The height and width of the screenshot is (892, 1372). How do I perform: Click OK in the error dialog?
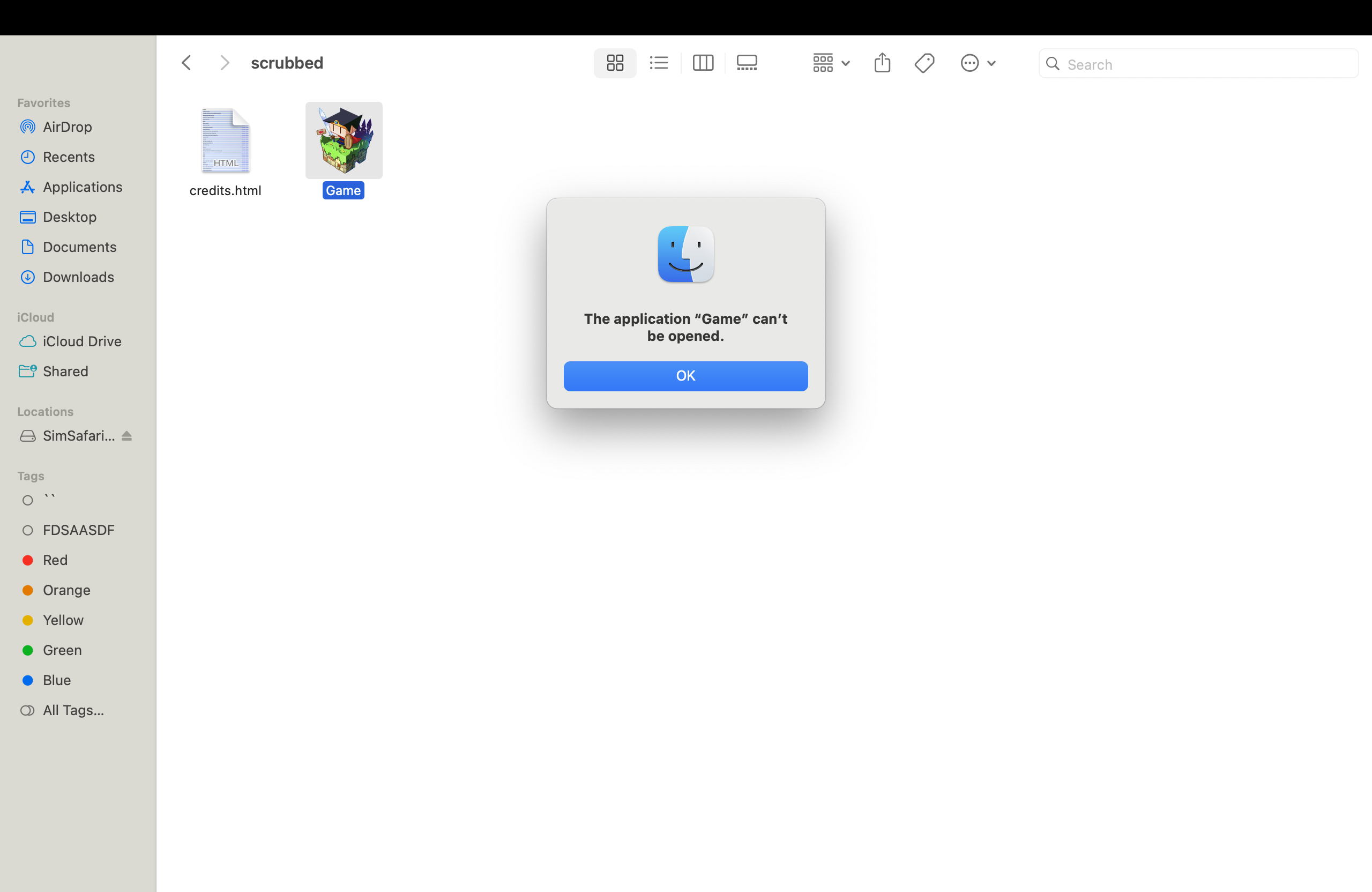pyautogui.click(x=685, y=376)
